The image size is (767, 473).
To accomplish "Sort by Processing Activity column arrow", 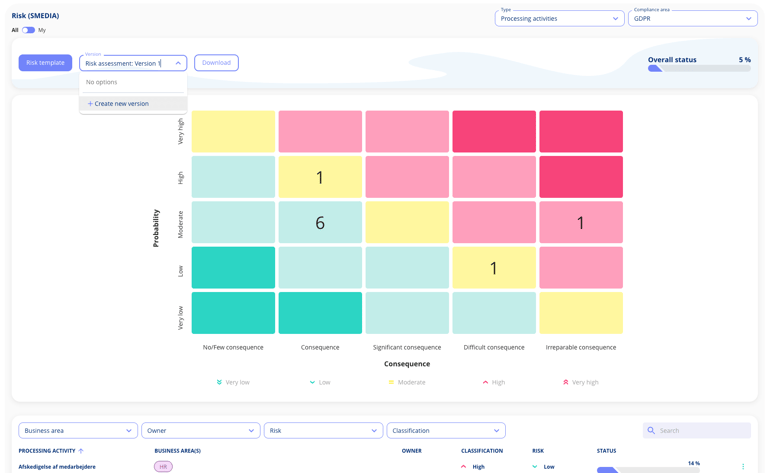I will coord(81,451).
